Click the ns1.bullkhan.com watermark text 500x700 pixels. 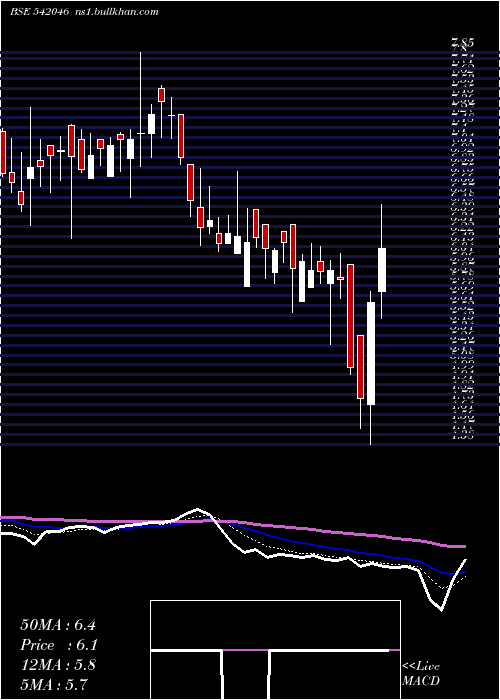tap(118, 12)
